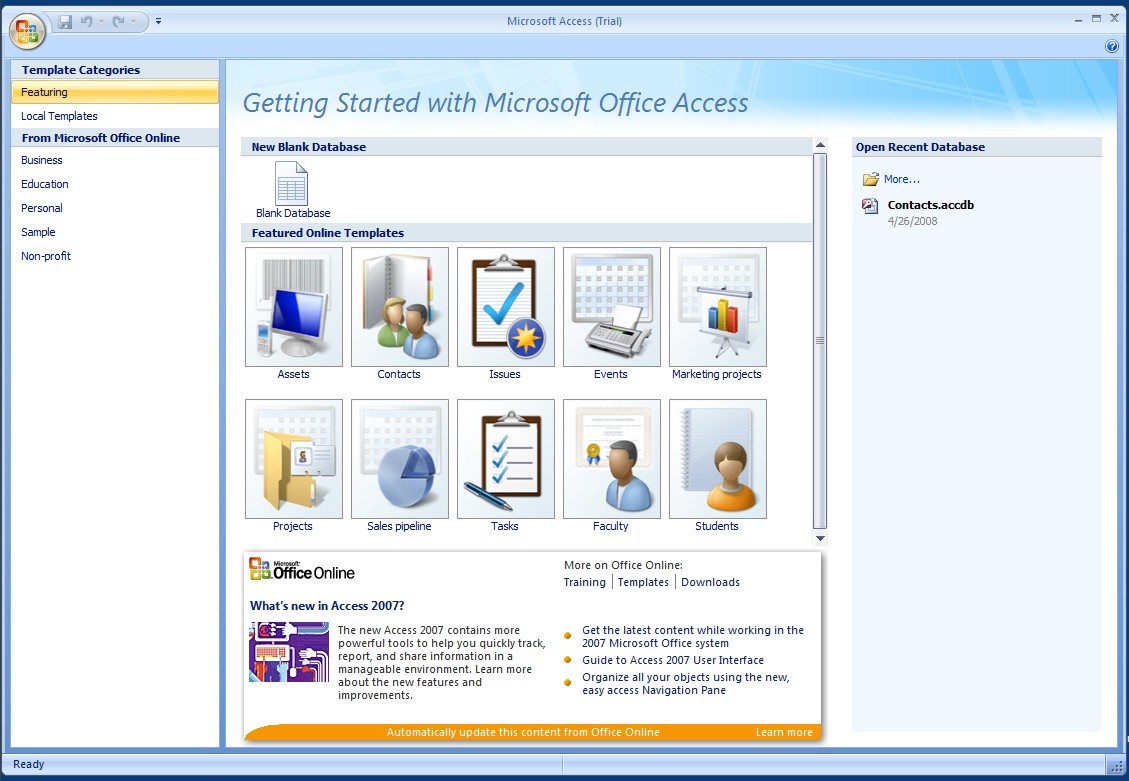
Task: Select the Contacts template icon
Action: 400,307
